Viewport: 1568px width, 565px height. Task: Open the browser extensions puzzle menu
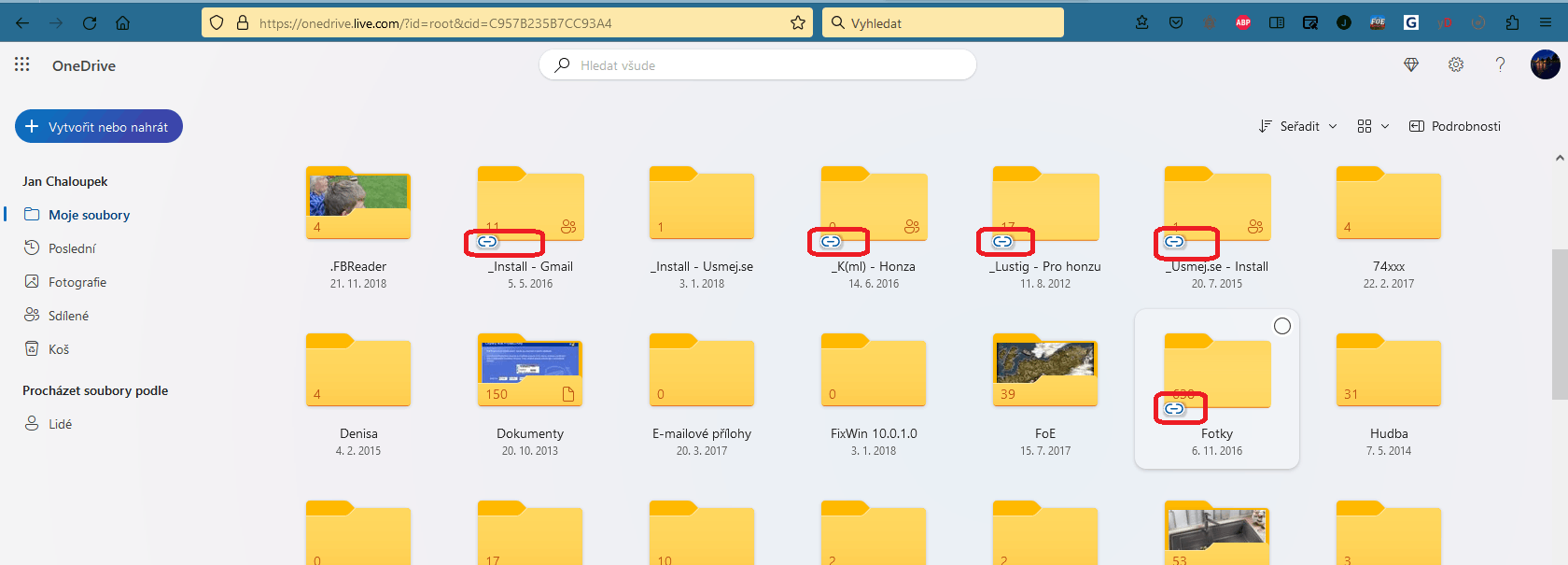click(1512, 22)
